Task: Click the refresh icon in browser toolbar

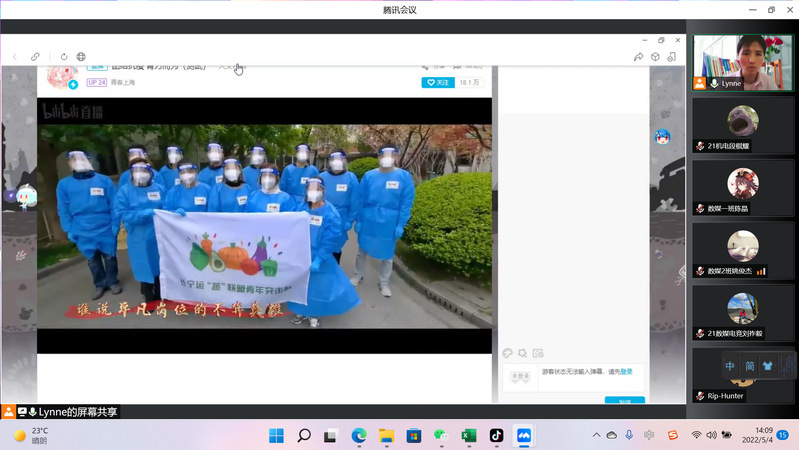Action: pos(64,57)
